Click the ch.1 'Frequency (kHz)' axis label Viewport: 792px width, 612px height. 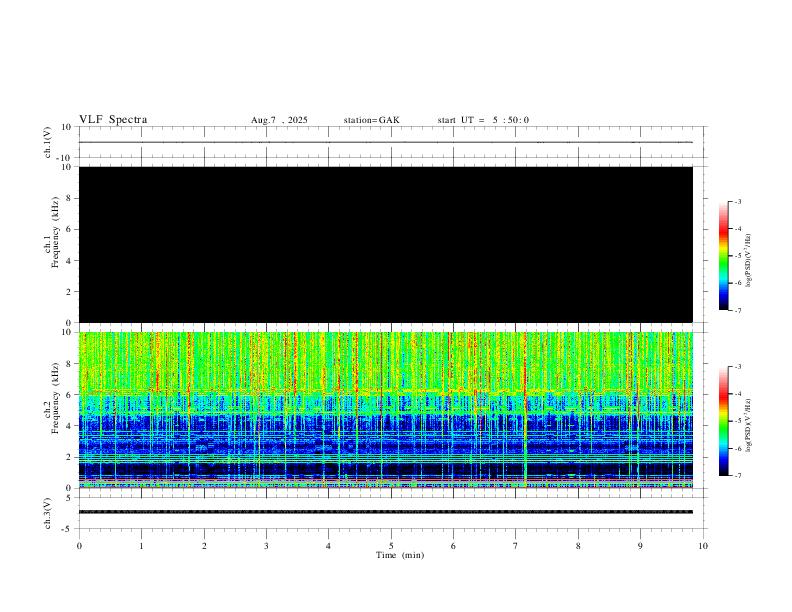point(55,232)
